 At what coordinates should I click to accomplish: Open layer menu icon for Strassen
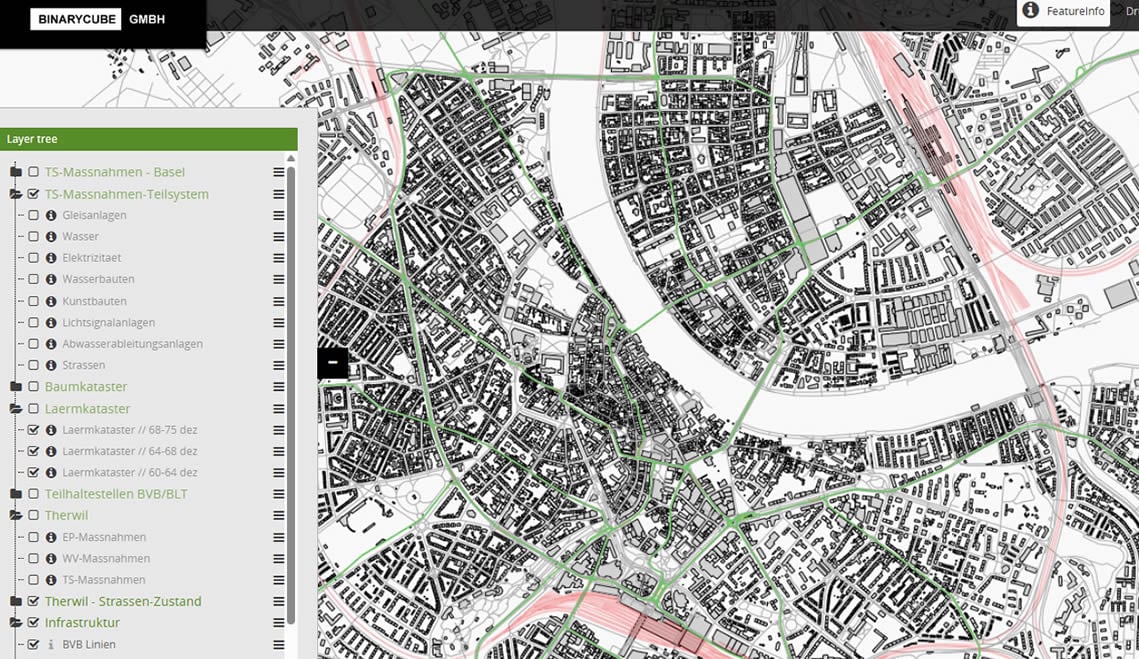click(279, 366)
